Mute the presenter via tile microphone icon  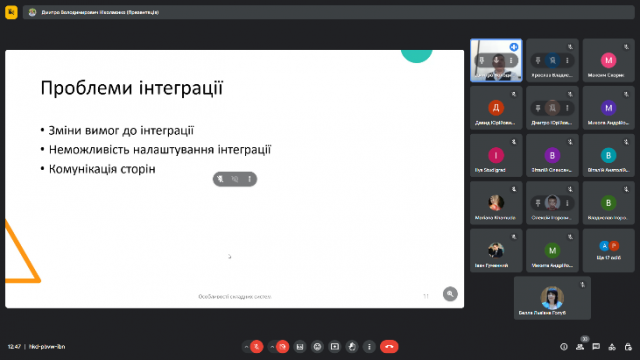pos(496,60)
